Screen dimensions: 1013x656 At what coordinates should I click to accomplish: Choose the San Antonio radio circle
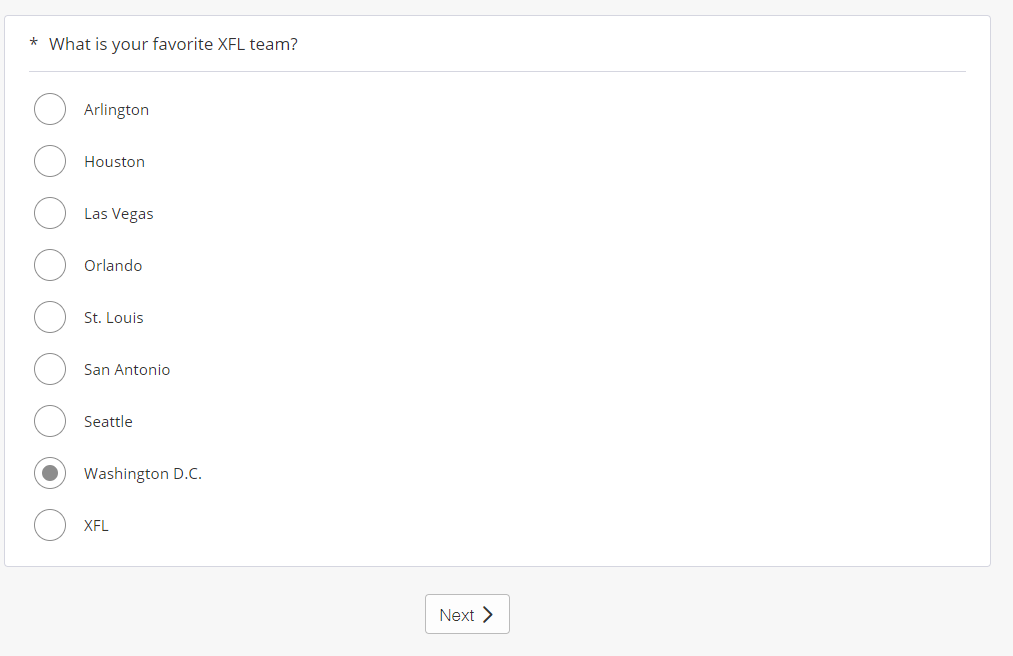[50, 369]
